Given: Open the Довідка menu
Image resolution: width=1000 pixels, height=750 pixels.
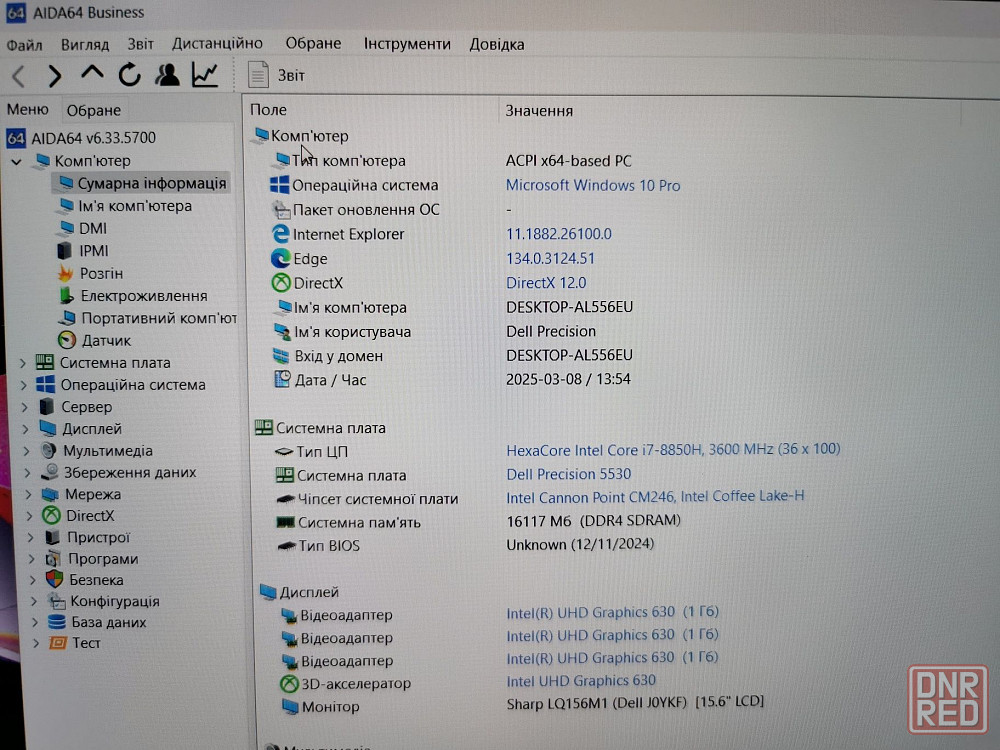Looking at the screenshot, I should (x=497, y=44).
